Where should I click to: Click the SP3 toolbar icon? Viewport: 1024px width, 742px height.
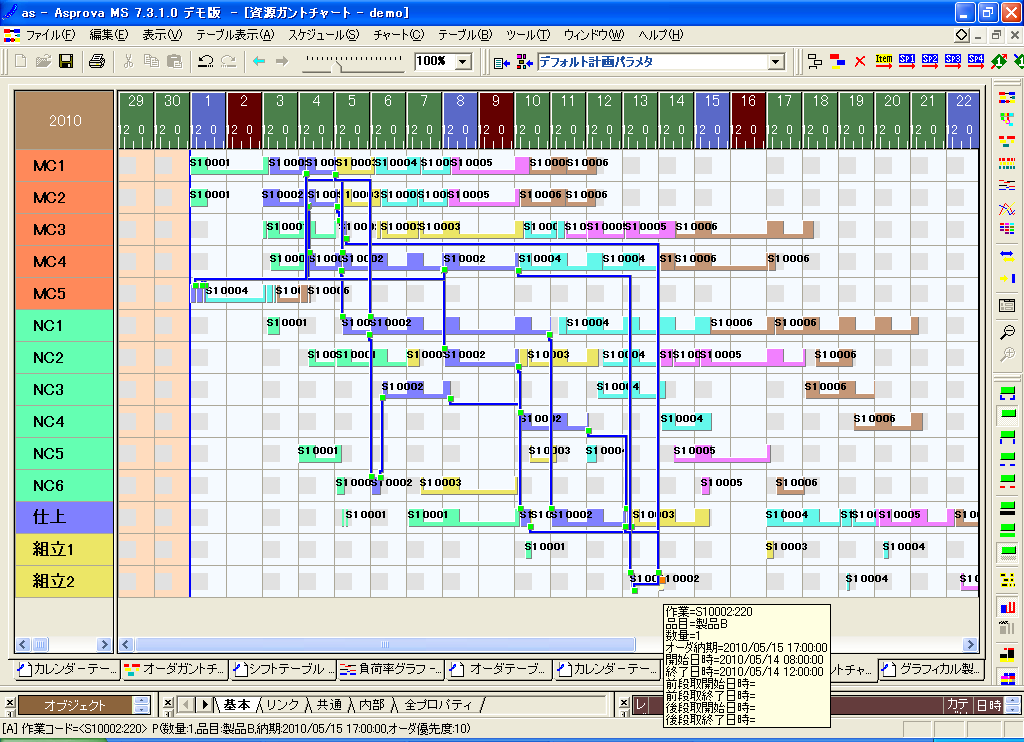953,61
